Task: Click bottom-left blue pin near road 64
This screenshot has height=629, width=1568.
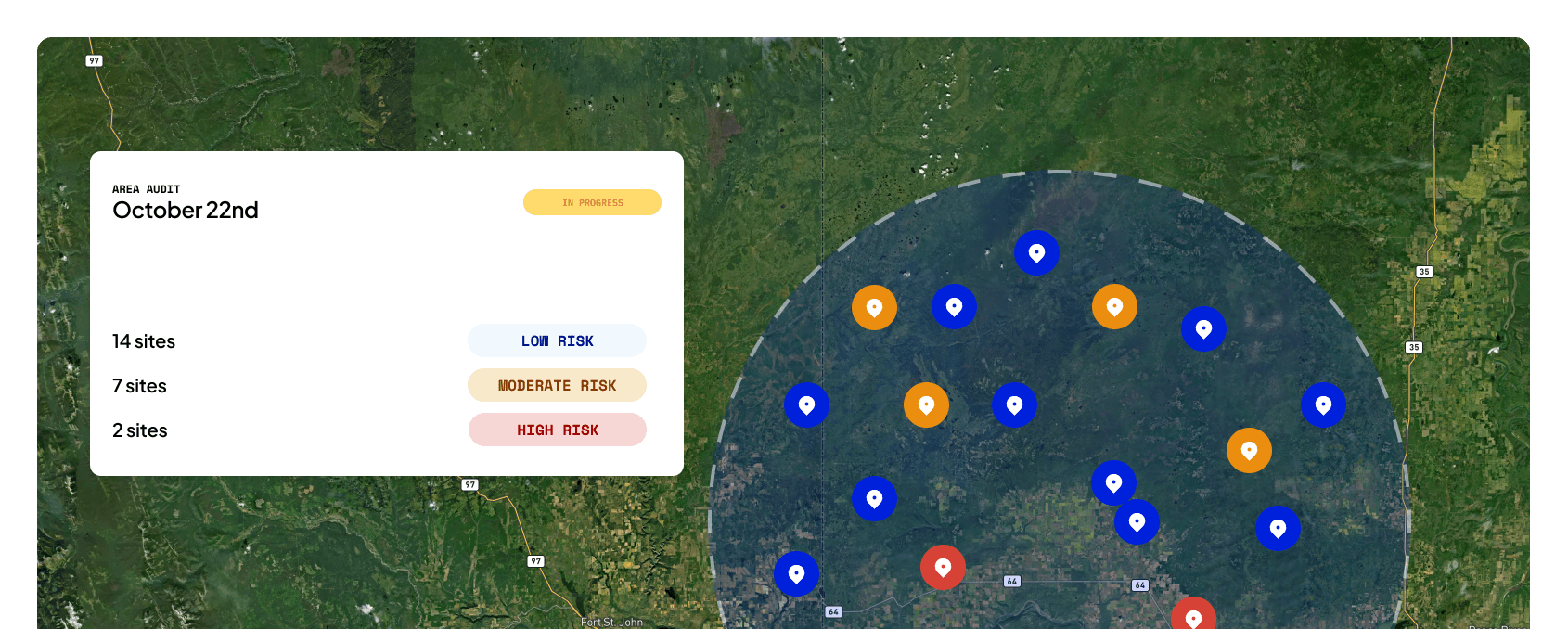Action: coord(796,574)
